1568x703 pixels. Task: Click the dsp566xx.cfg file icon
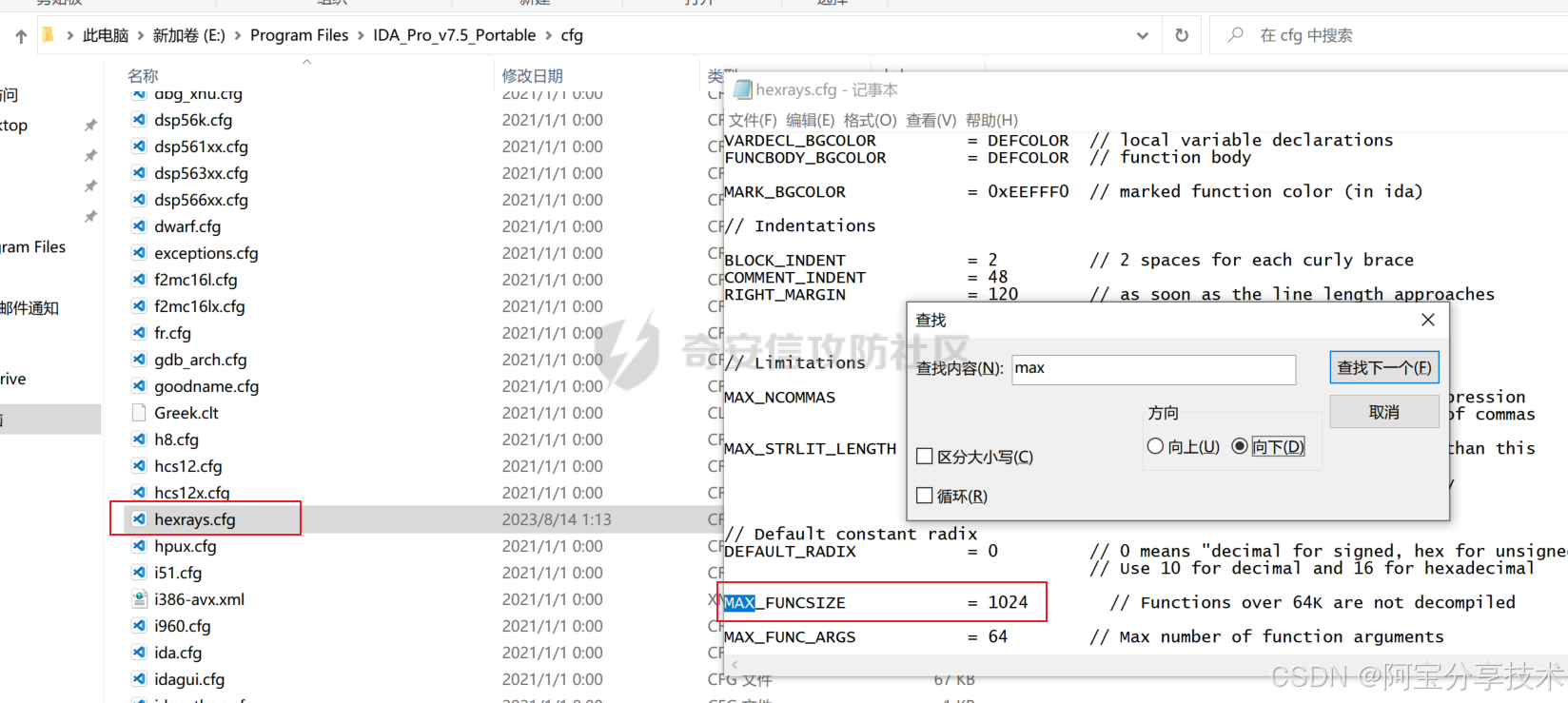(x=139, y=200)
